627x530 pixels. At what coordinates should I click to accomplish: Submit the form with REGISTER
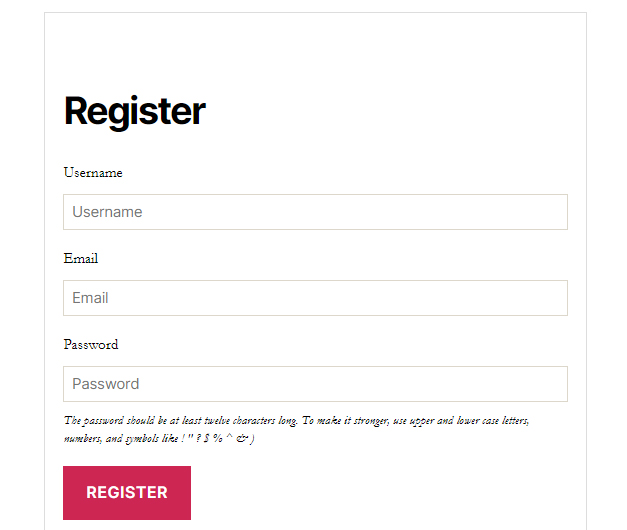127,492
